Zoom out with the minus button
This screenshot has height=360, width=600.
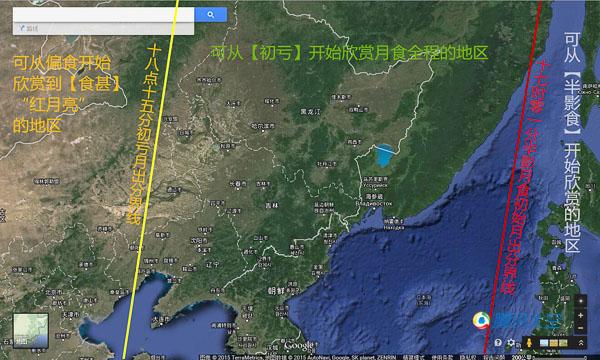tap(580, 328)
